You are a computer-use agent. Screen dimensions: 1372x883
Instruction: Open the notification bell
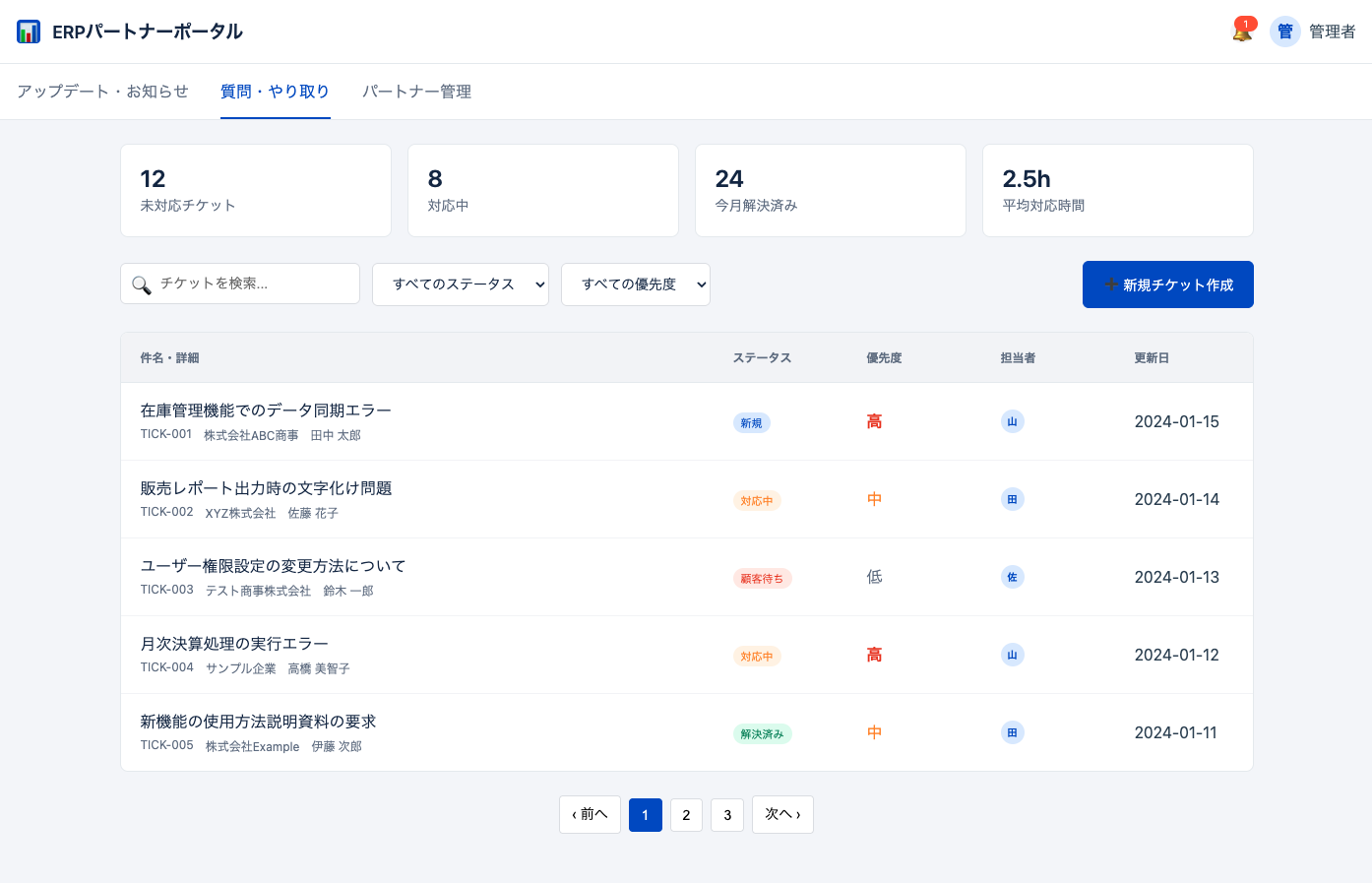click(1242, 32)
